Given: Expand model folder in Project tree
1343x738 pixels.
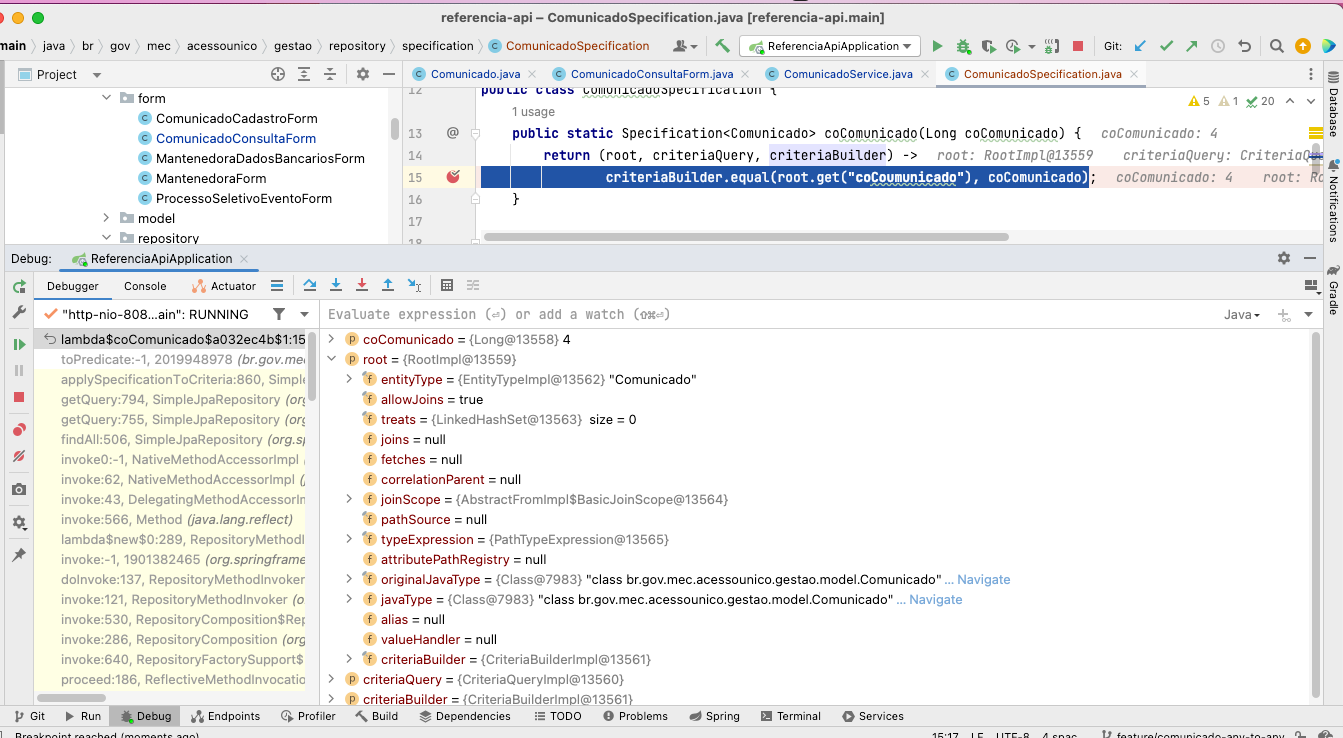Looking at the screenshot, I should pos(107,218).
